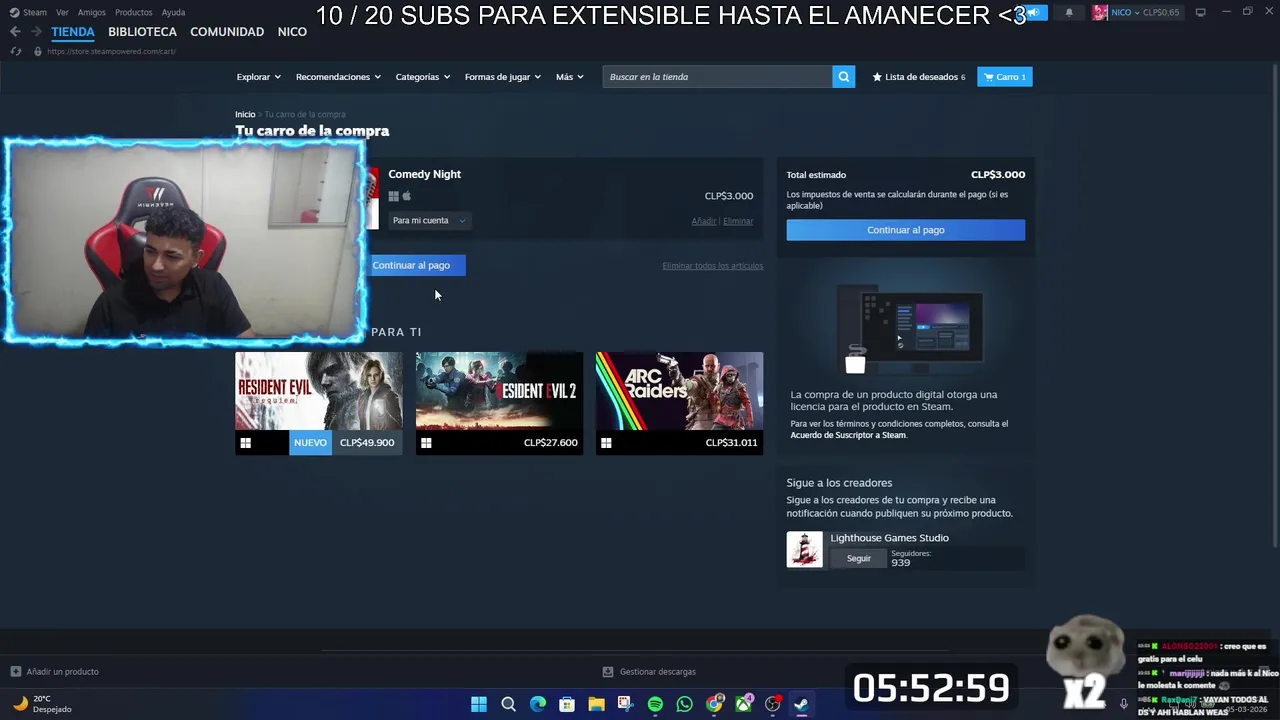Click the Lighthouse Games Studio lighthouse logo
The width and height of the screenshot is (1280, 720).
click(x=804, y=549)
